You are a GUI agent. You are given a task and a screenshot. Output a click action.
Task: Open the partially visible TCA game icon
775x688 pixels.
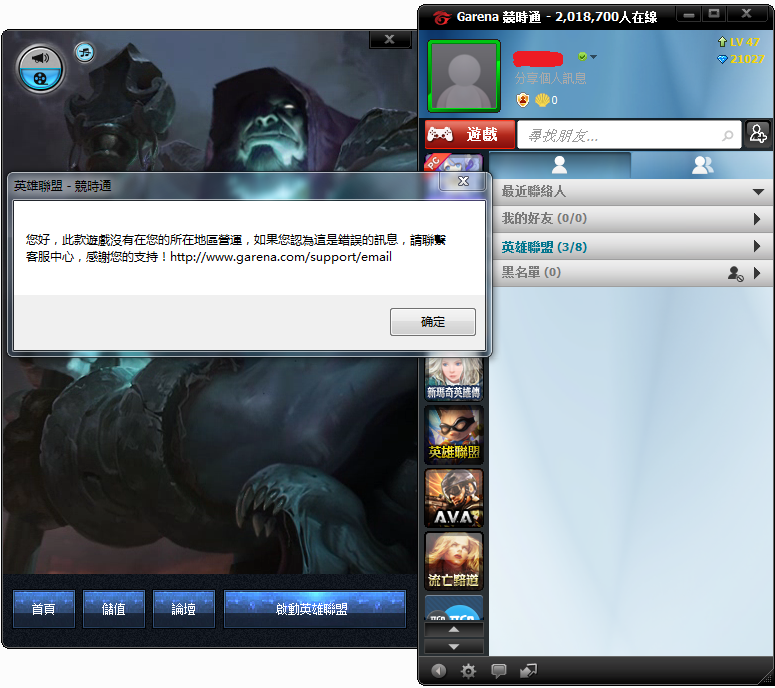pyautogui.click(x=453, y=608)
